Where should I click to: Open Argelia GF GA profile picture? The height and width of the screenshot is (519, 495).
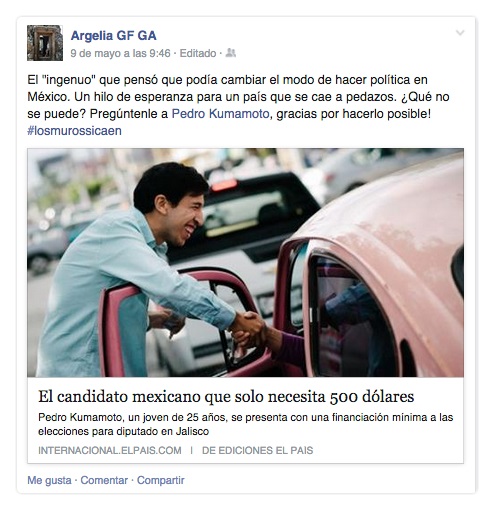click(45, 43)
